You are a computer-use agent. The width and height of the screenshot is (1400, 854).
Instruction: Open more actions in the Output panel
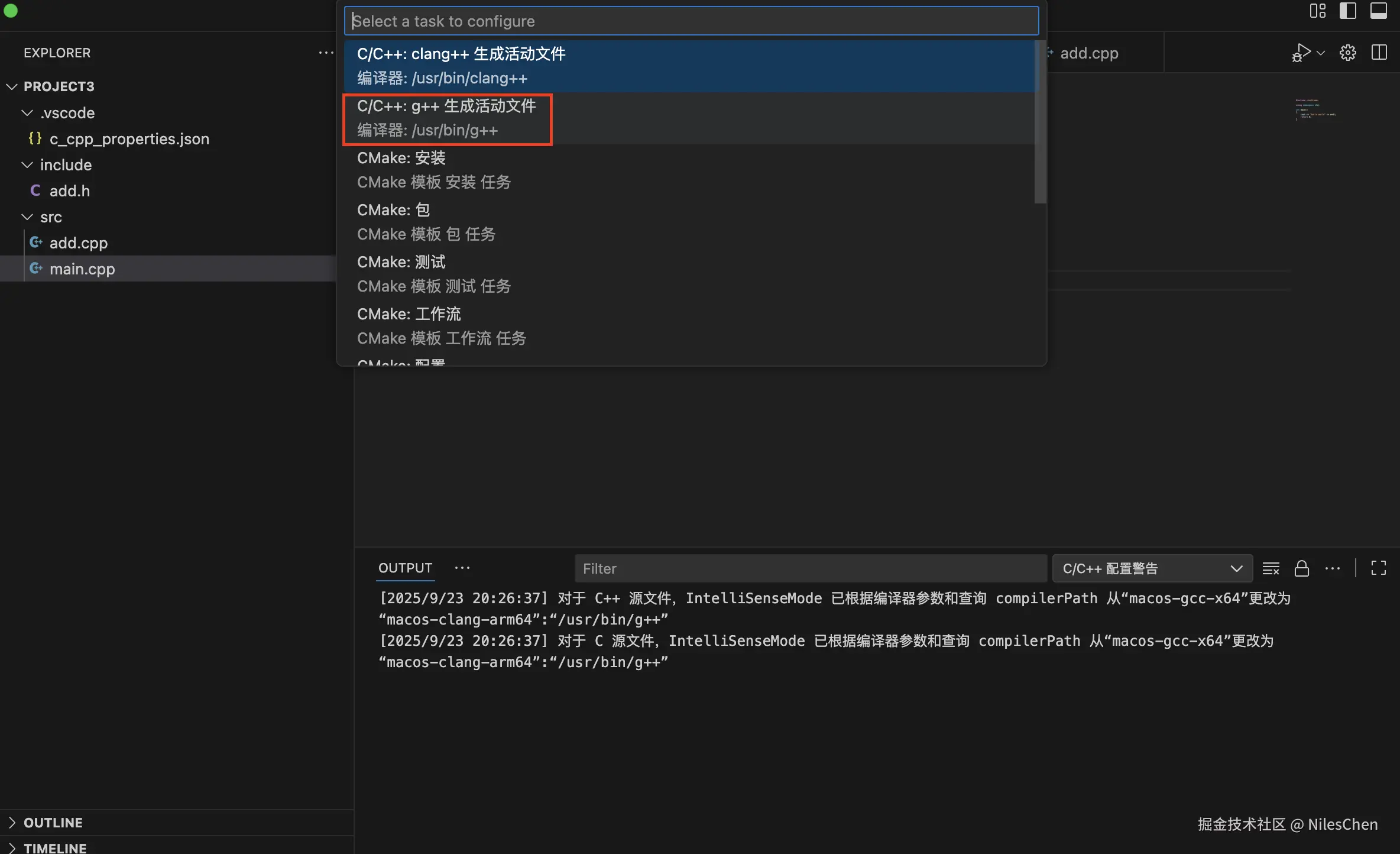(1333, 568)
